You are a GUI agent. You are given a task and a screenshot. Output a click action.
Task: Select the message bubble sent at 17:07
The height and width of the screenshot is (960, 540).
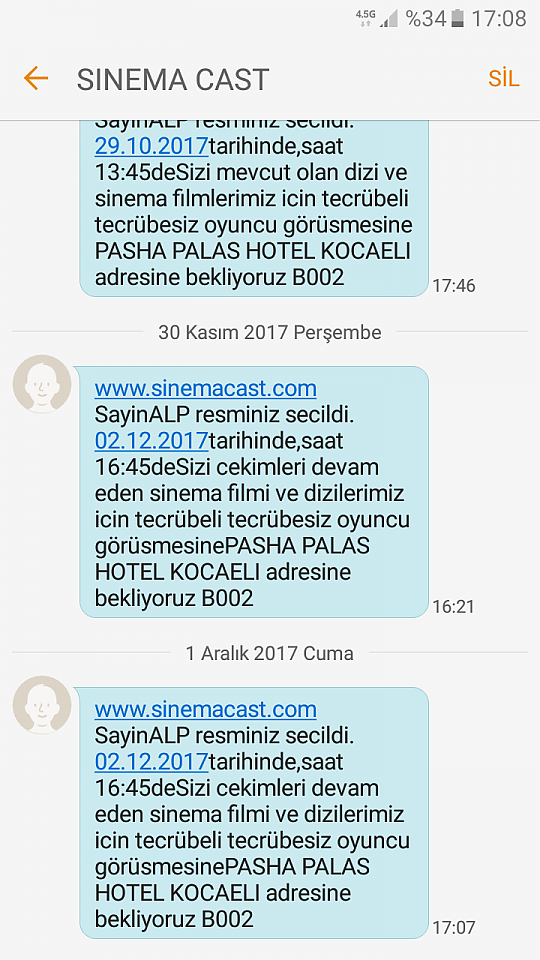[253, 812]
